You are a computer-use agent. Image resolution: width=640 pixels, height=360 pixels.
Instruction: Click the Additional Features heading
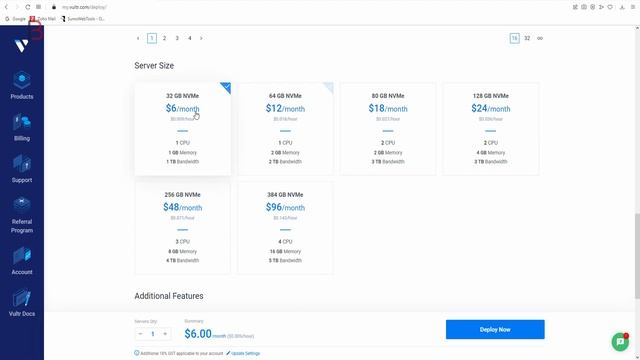169,296
